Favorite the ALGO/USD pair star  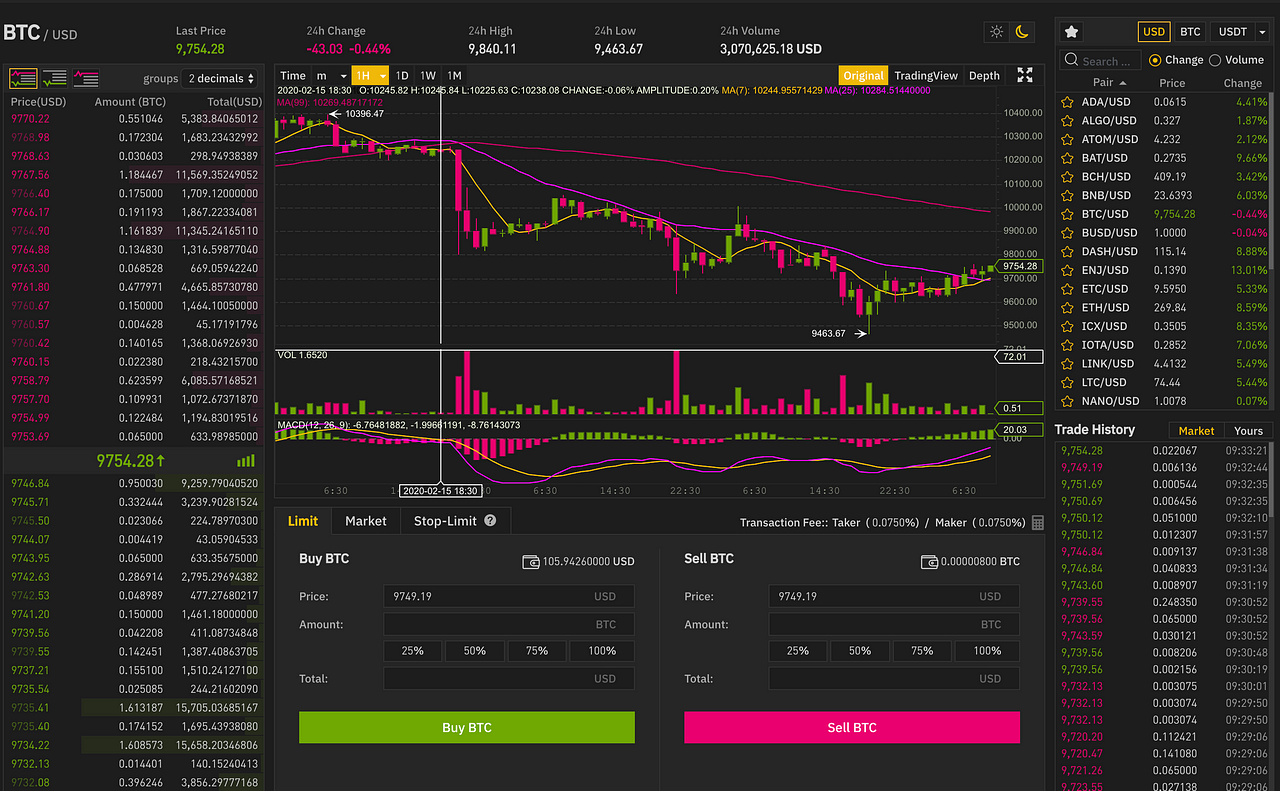click(1068, 120)
